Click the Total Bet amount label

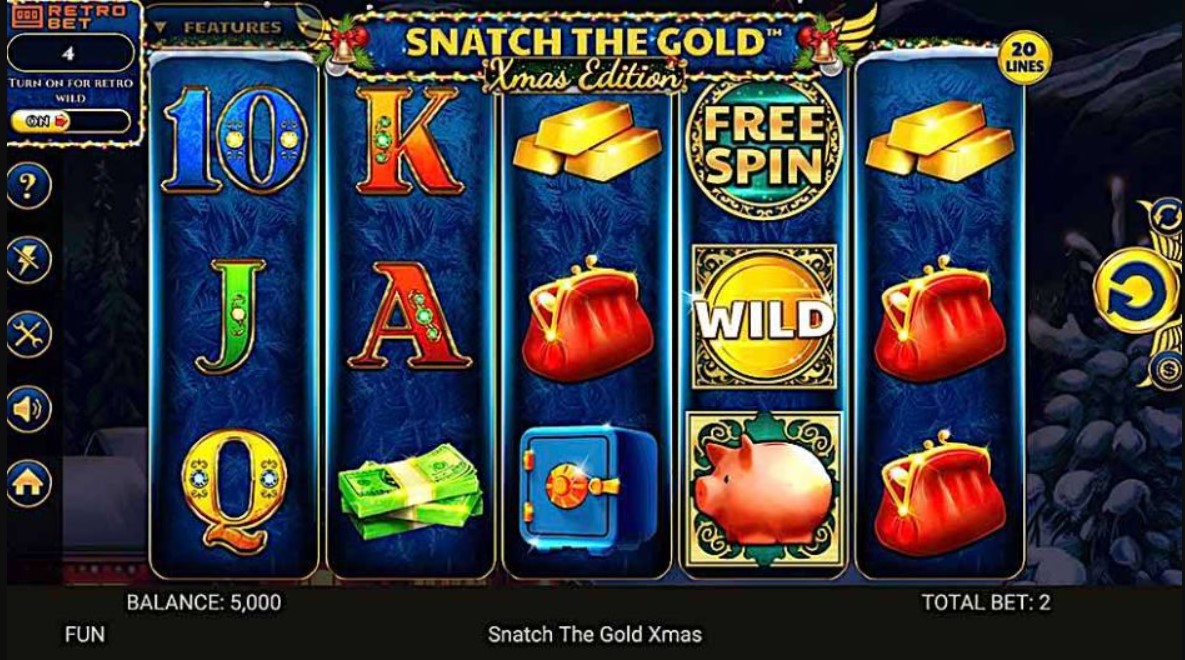tap(985, 603)
